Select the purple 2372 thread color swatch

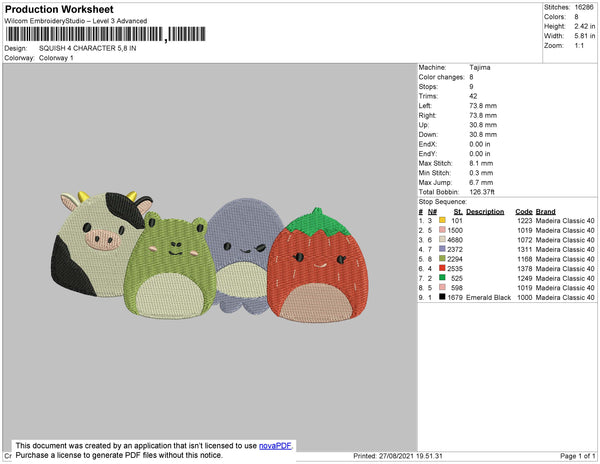coord(442,249)
